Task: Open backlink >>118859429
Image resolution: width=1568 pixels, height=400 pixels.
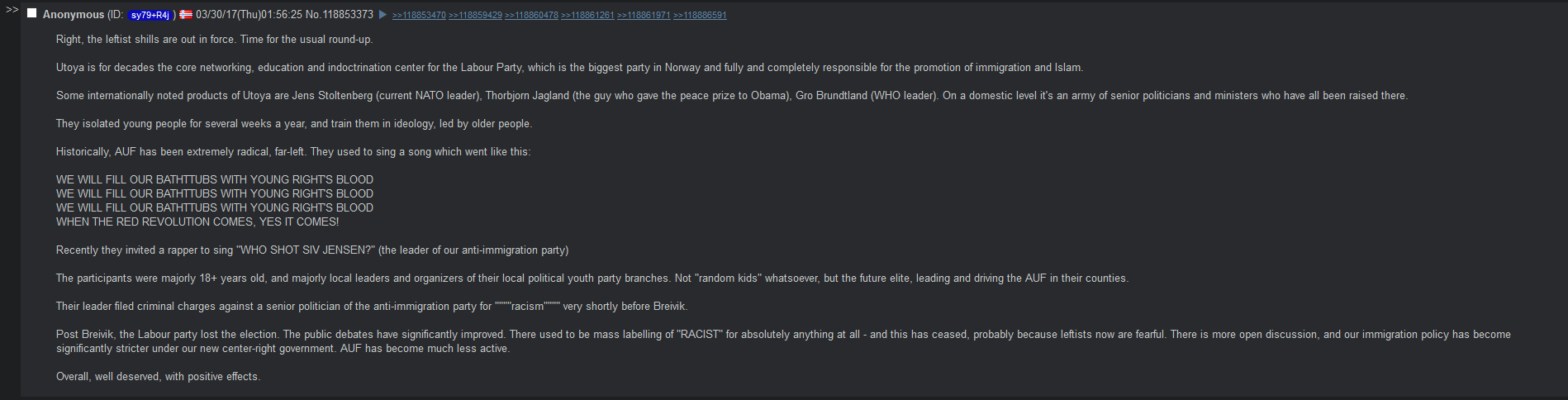Action: click(x=475, y=16)
